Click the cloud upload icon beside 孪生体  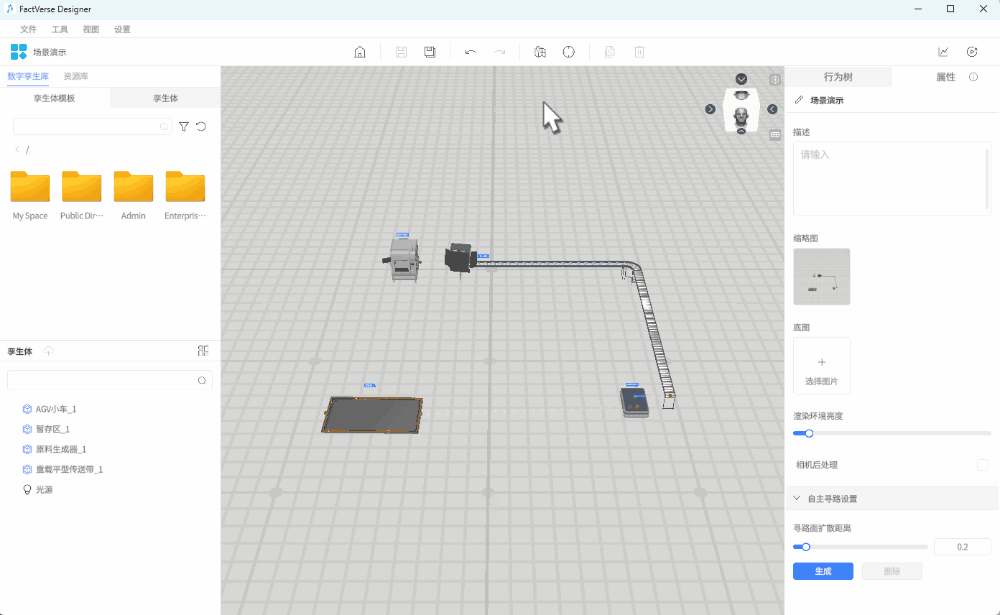(x=49, y=351)
